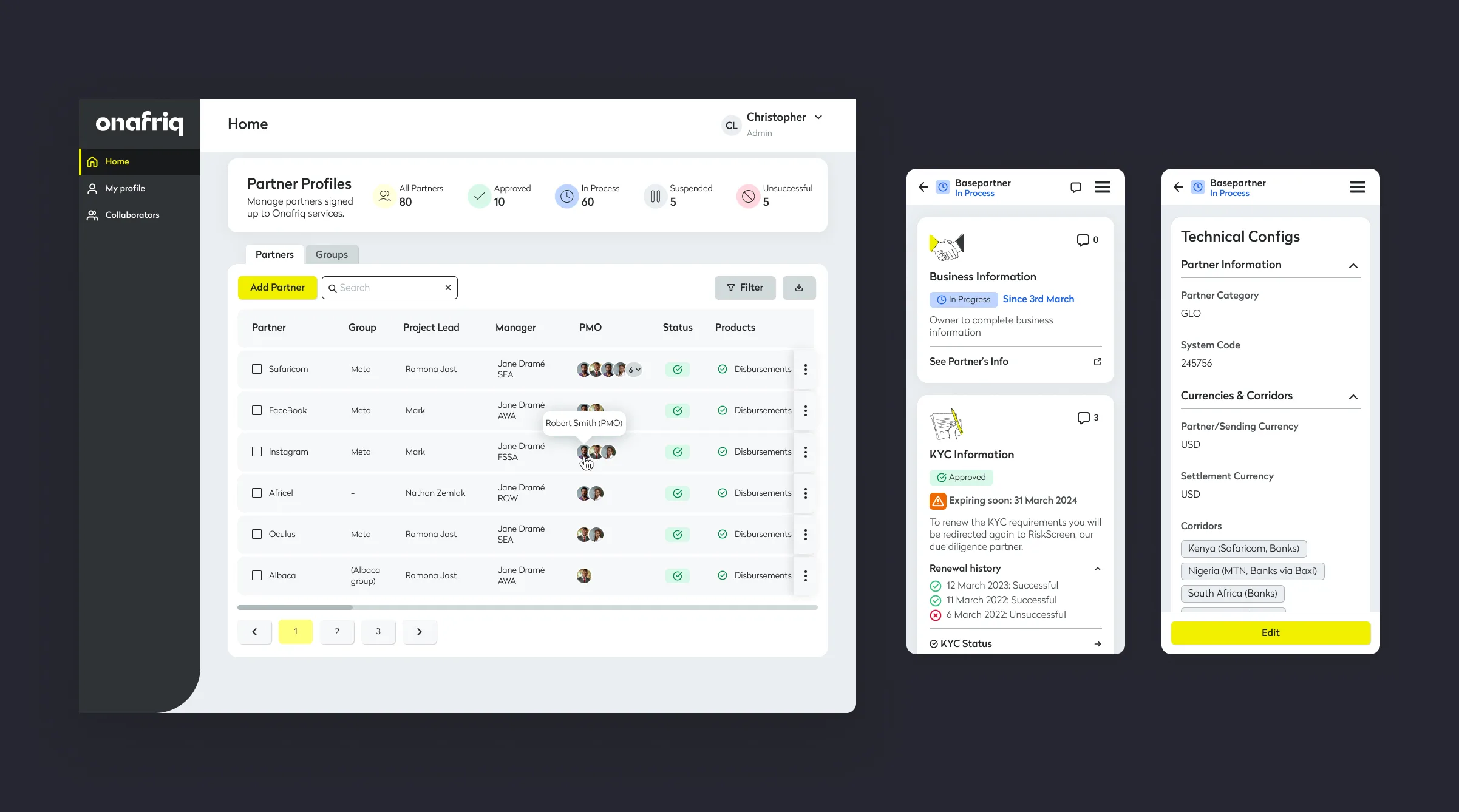
Task: Click the Albaca row PMO avatar
Action: pyautogui.click(x=584, y=575)
